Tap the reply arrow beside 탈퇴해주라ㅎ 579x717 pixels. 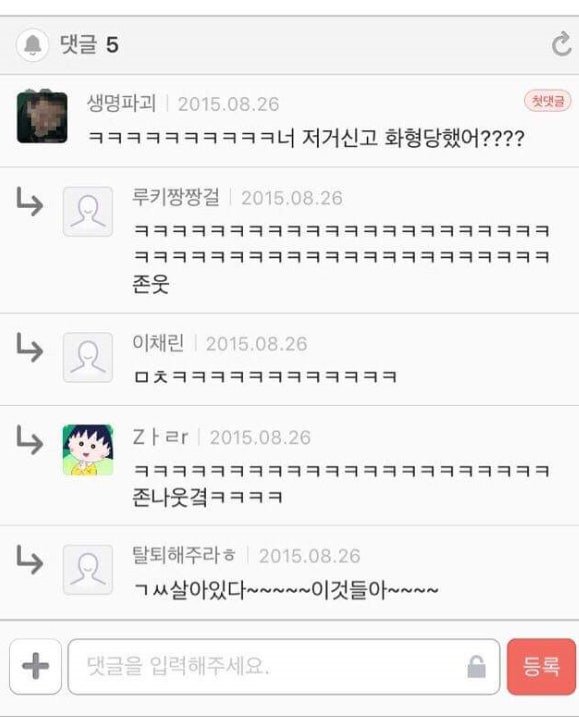[x=30, y=560]
